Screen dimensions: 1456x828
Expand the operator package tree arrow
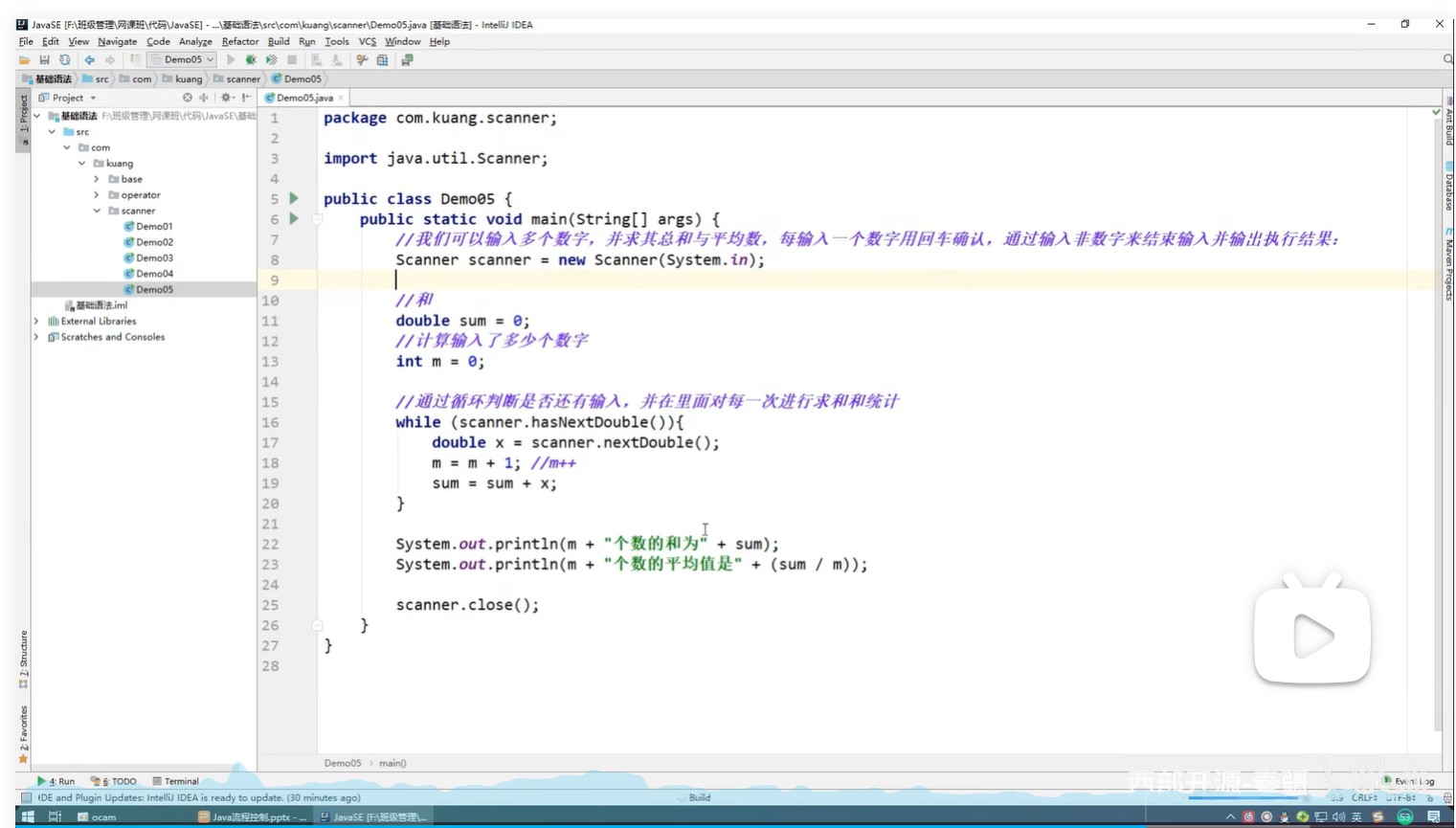tap(97, 195)
